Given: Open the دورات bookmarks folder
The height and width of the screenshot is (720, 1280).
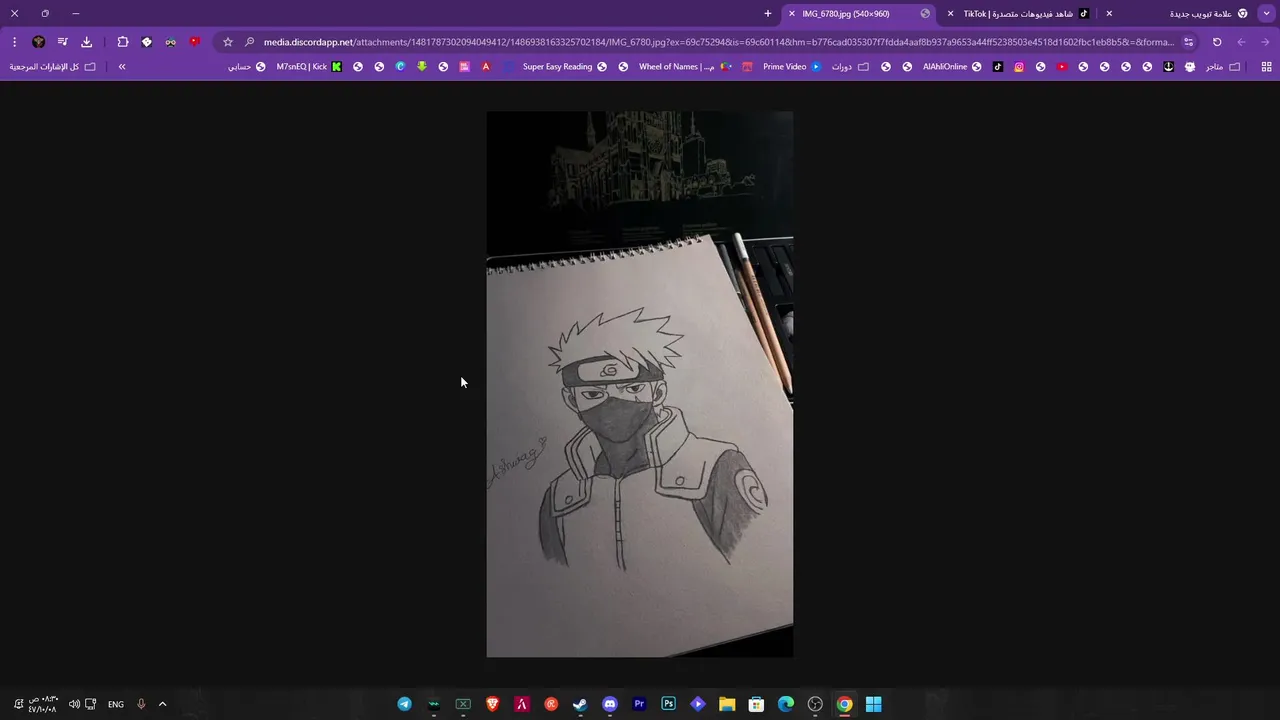Looking at the screenshot, I should coord(849,67).
